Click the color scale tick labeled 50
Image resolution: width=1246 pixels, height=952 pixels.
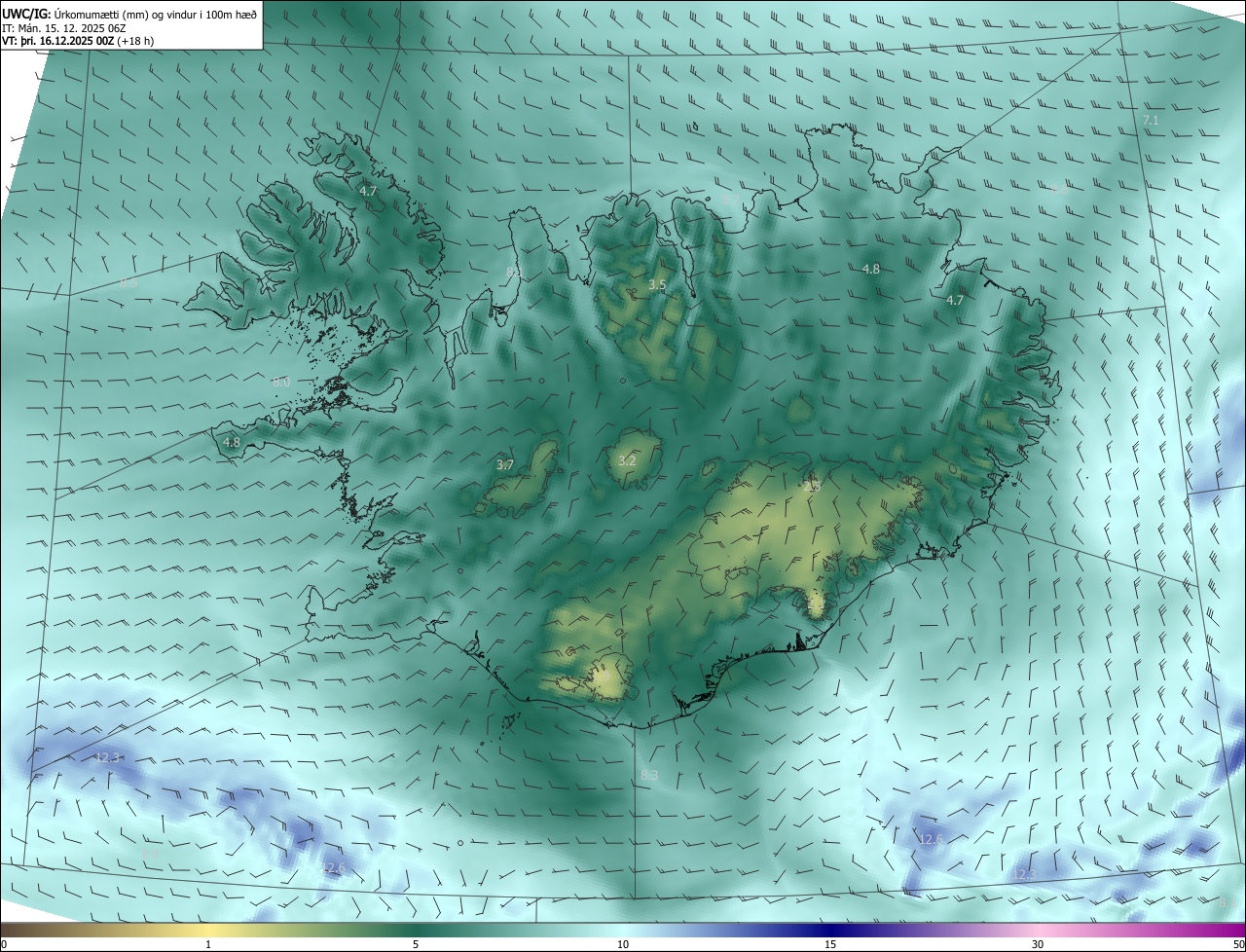coord(1238,944)
